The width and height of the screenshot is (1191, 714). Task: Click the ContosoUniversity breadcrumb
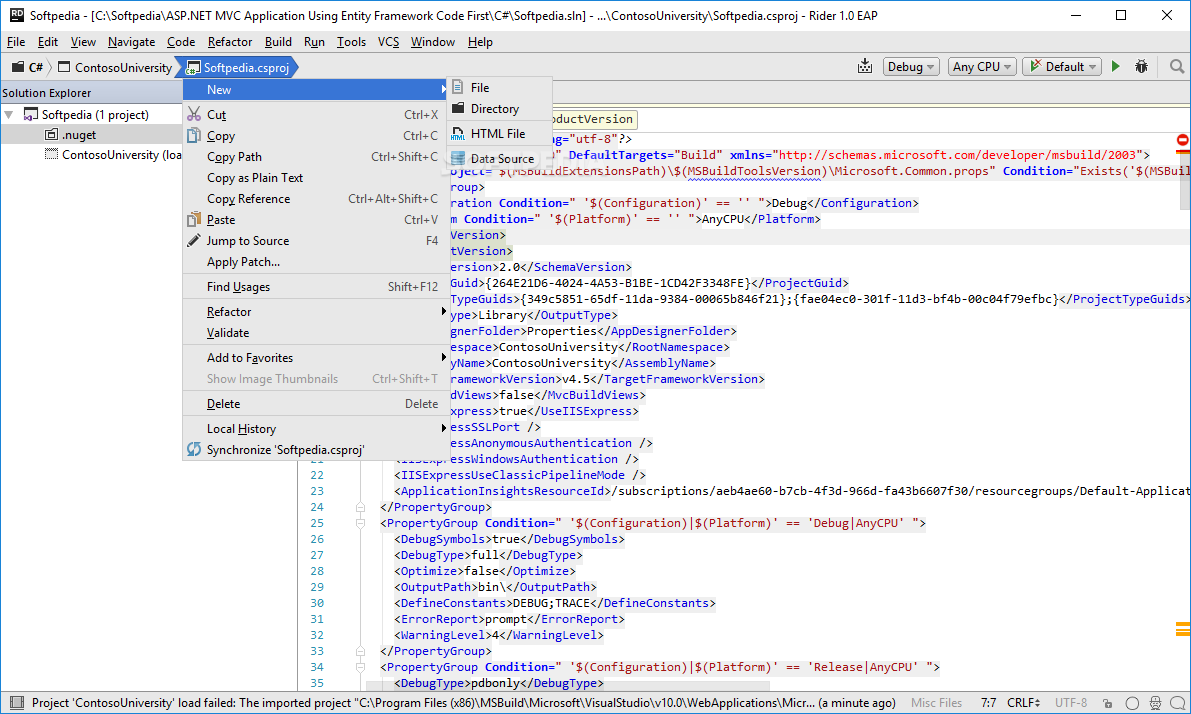[115, 67]
